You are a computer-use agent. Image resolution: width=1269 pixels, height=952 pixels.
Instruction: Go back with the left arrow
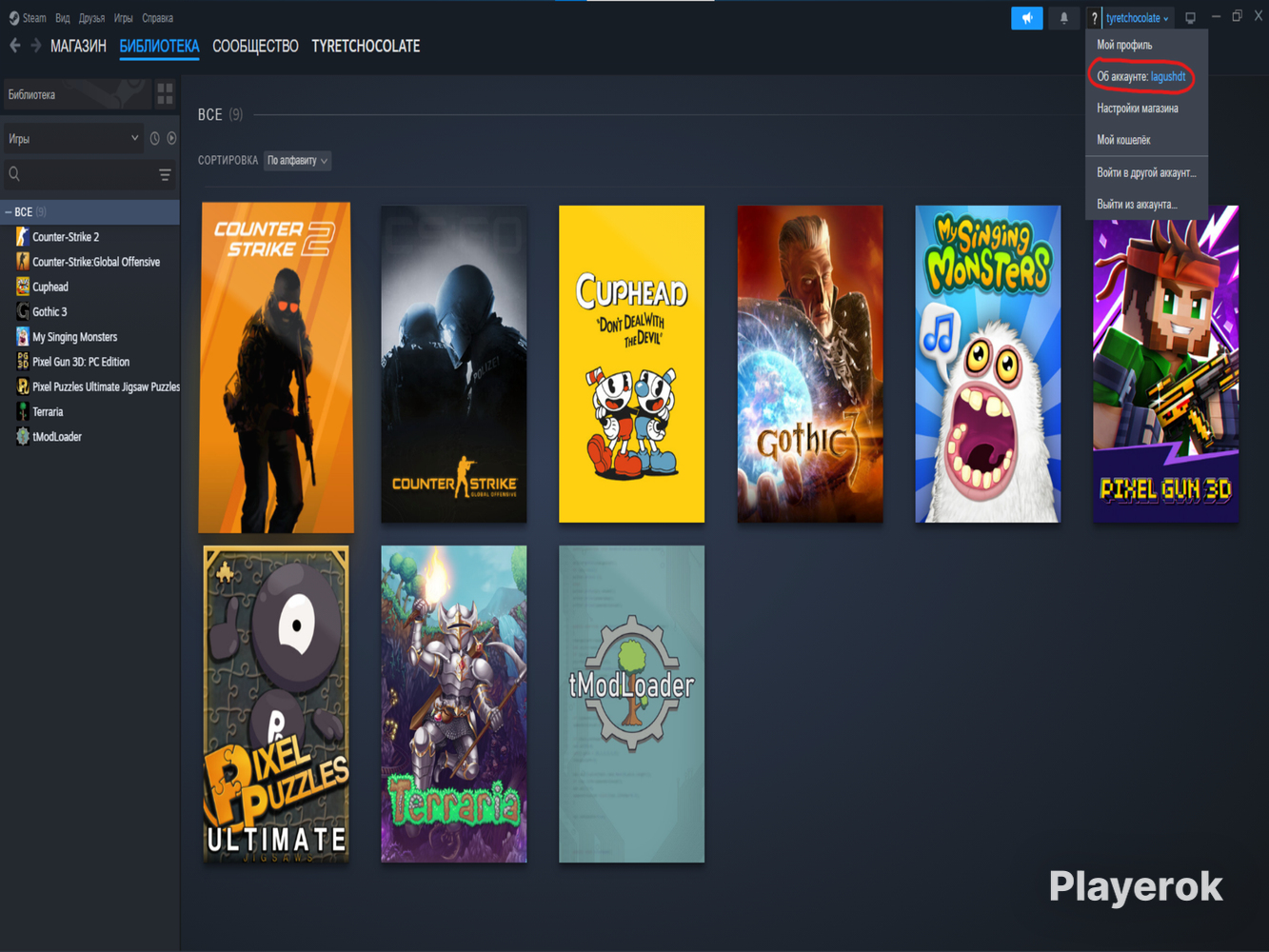(x=14, y=46)
